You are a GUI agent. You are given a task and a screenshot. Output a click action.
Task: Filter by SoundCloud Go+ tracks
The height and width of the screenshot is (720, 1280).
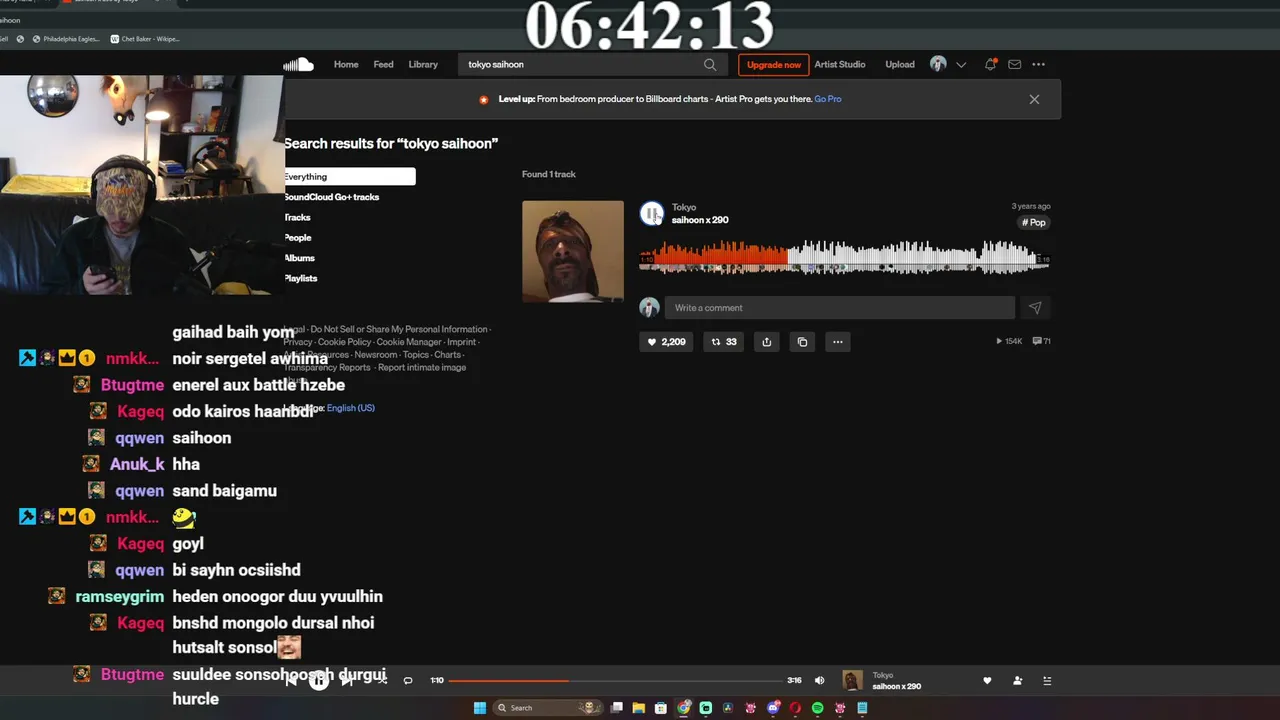point(332,197)
